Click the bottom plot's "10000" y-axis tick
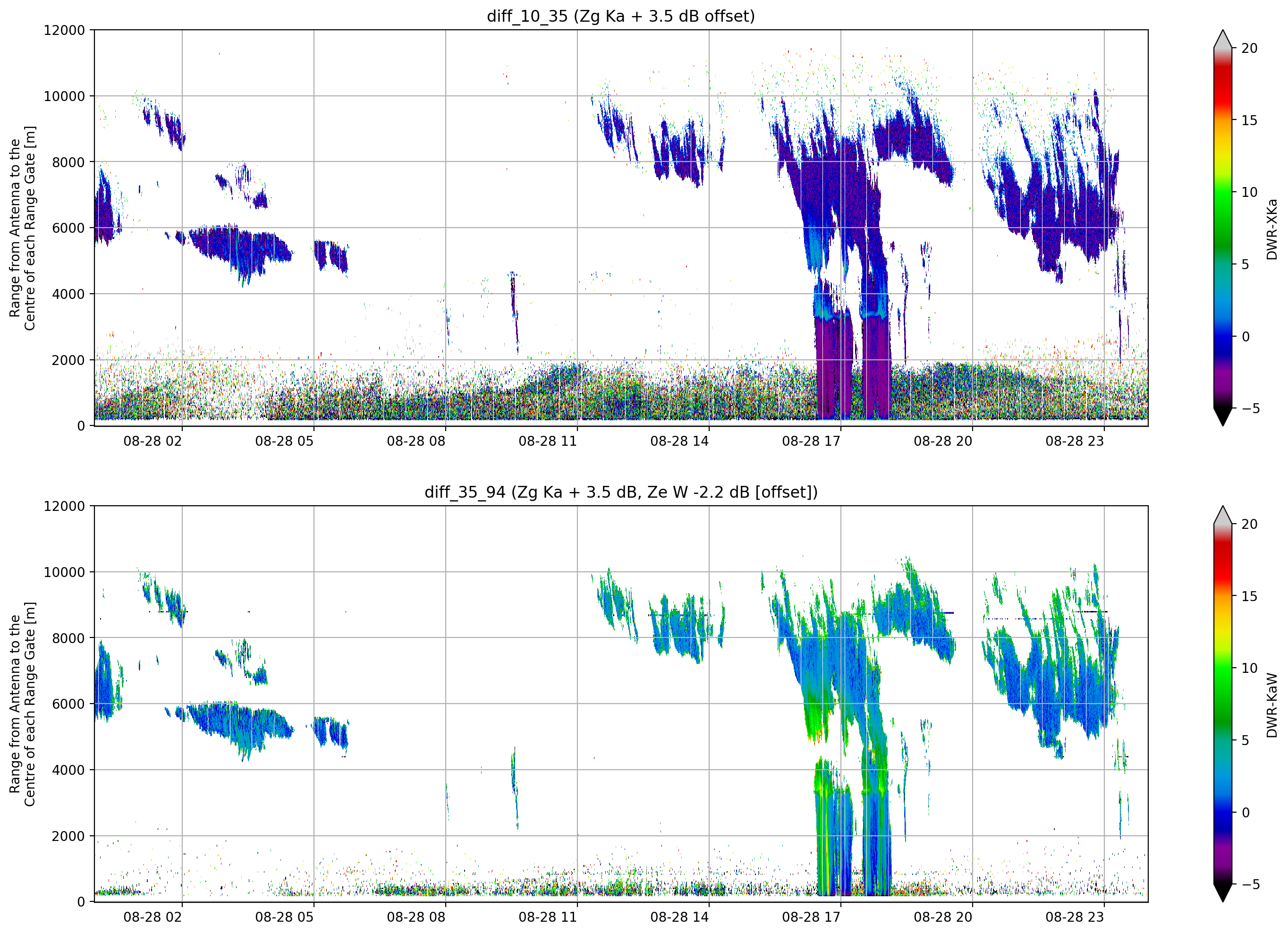1288x934 pixels. coord(64,572)
